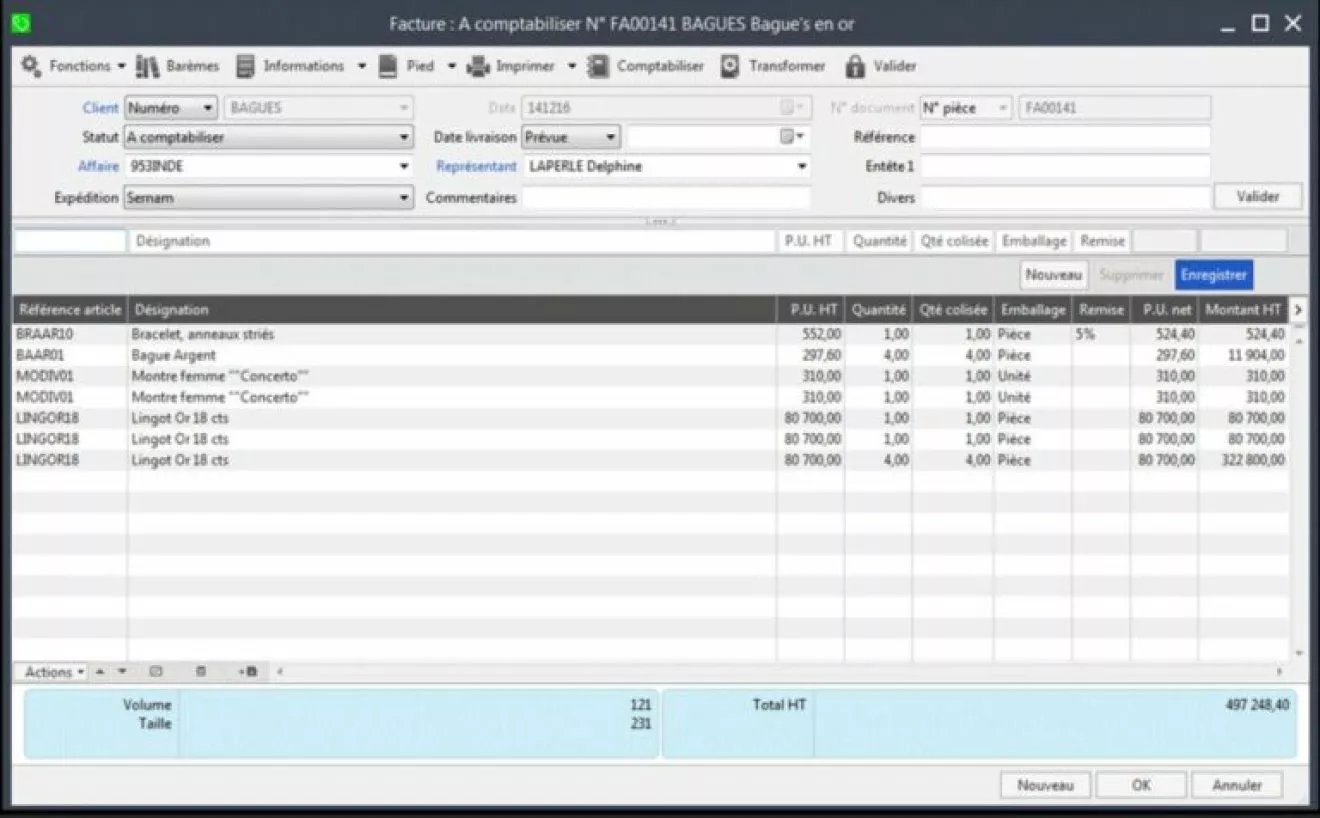
Task: Open the Client Numéro combo box
Action: 171,108
